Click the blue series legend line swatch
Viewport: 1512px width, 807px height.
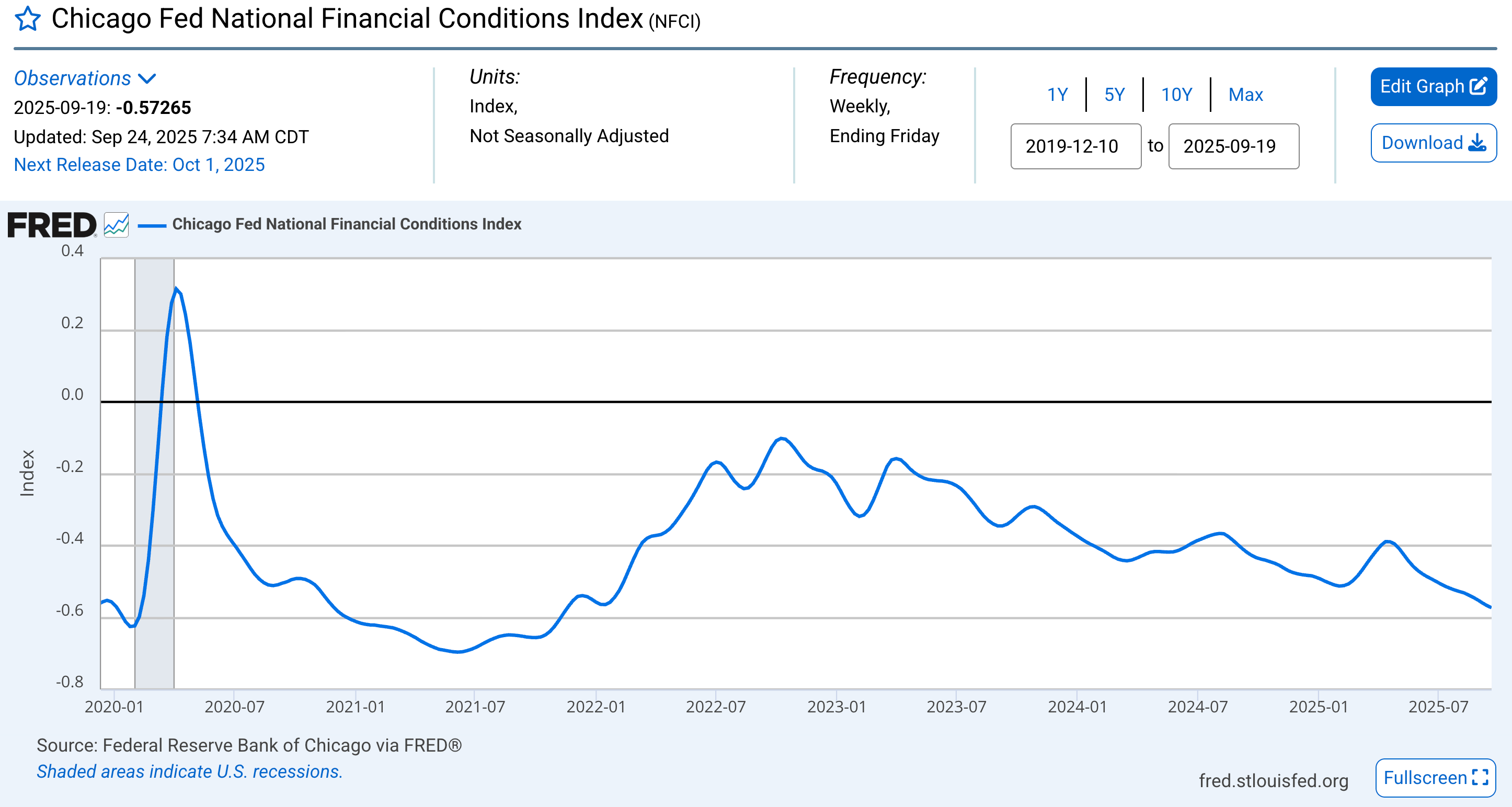(x=152, y=225)
